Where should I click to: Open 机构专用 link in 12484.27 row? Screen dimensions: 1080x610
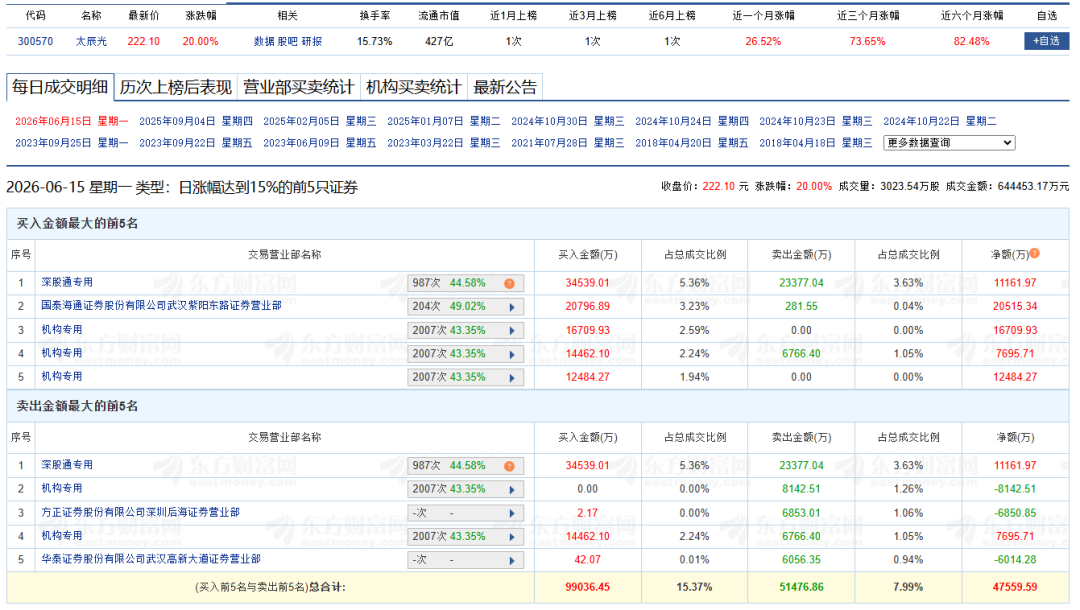(61, 377)
